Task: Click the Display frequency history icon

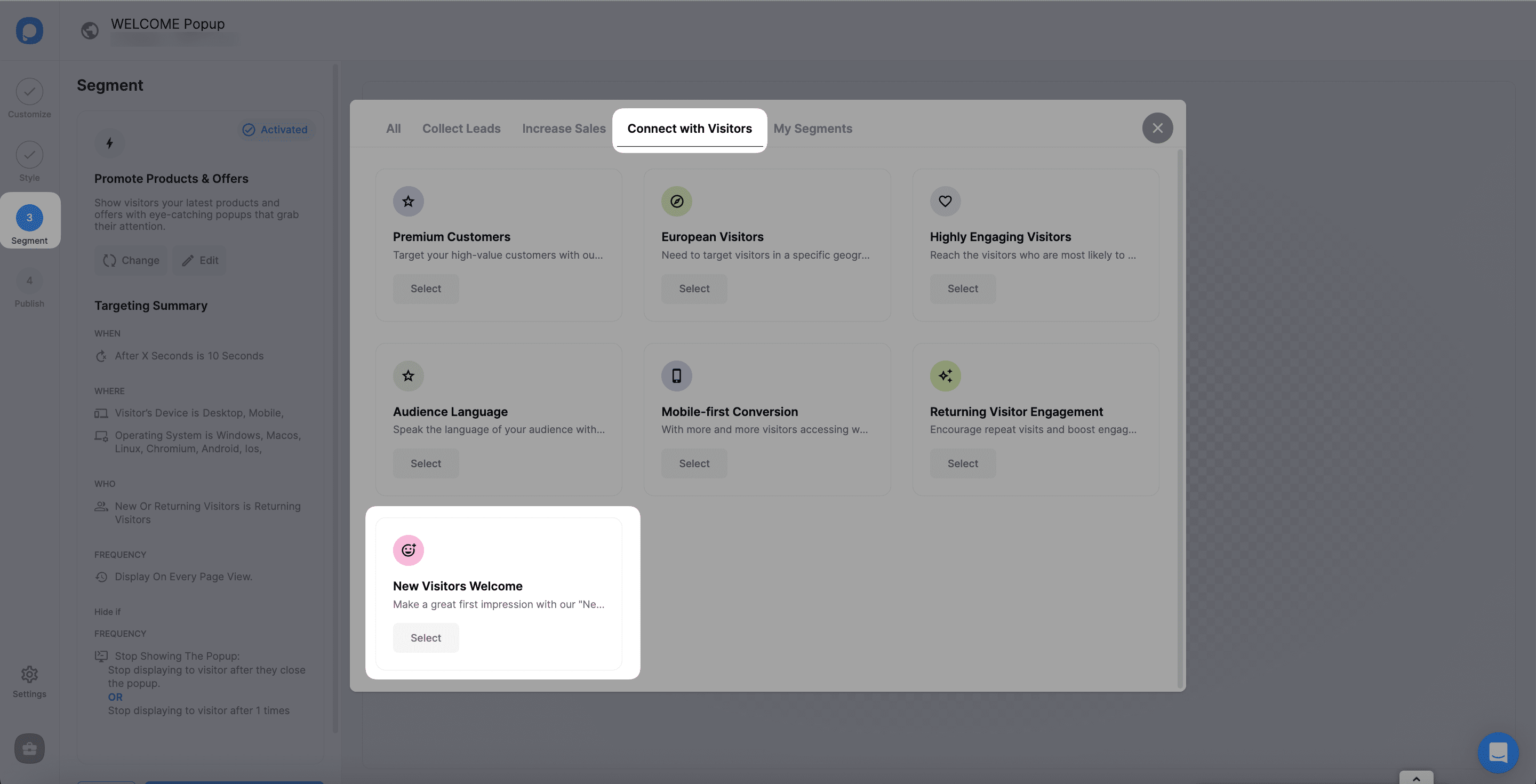Action: coord(101,577)
